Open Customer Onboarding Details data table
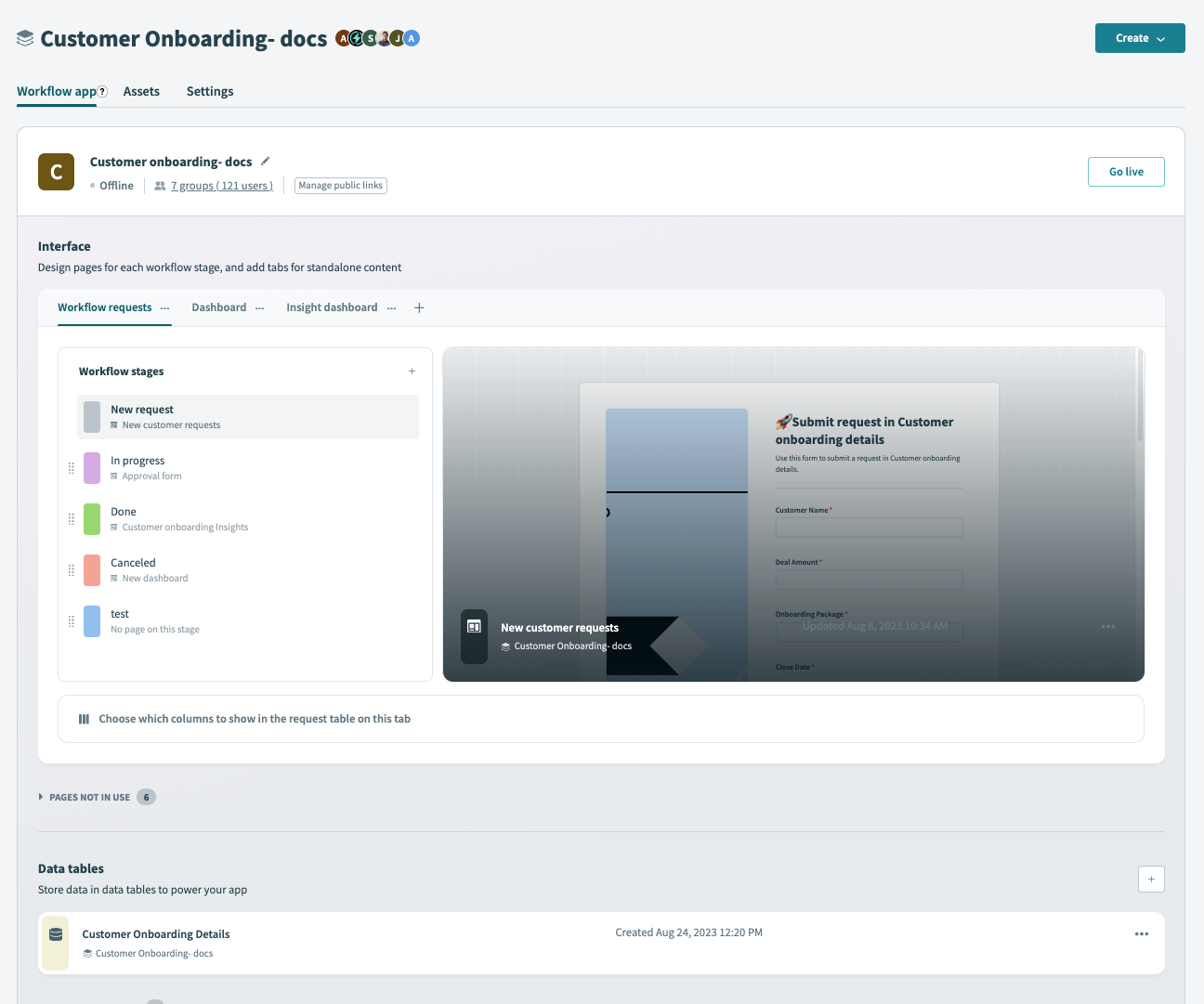1204x1004 pixels. pyautogui.click(x=601, y=943)
